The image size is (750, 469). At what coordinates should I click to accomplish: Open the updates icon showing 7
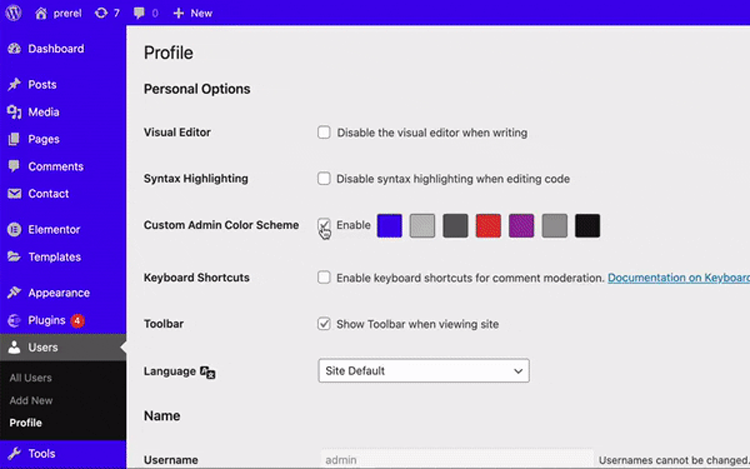(x=101, y=13)
